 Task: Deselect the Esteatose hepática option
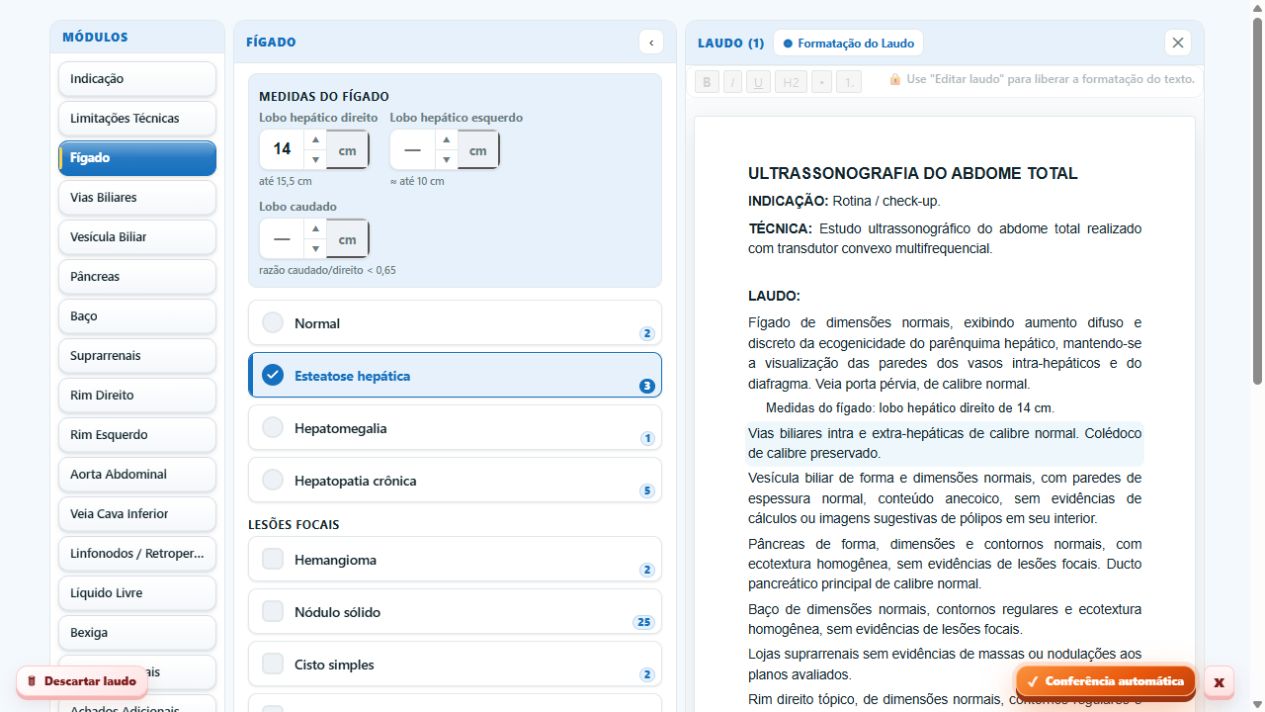click(455, 375)
